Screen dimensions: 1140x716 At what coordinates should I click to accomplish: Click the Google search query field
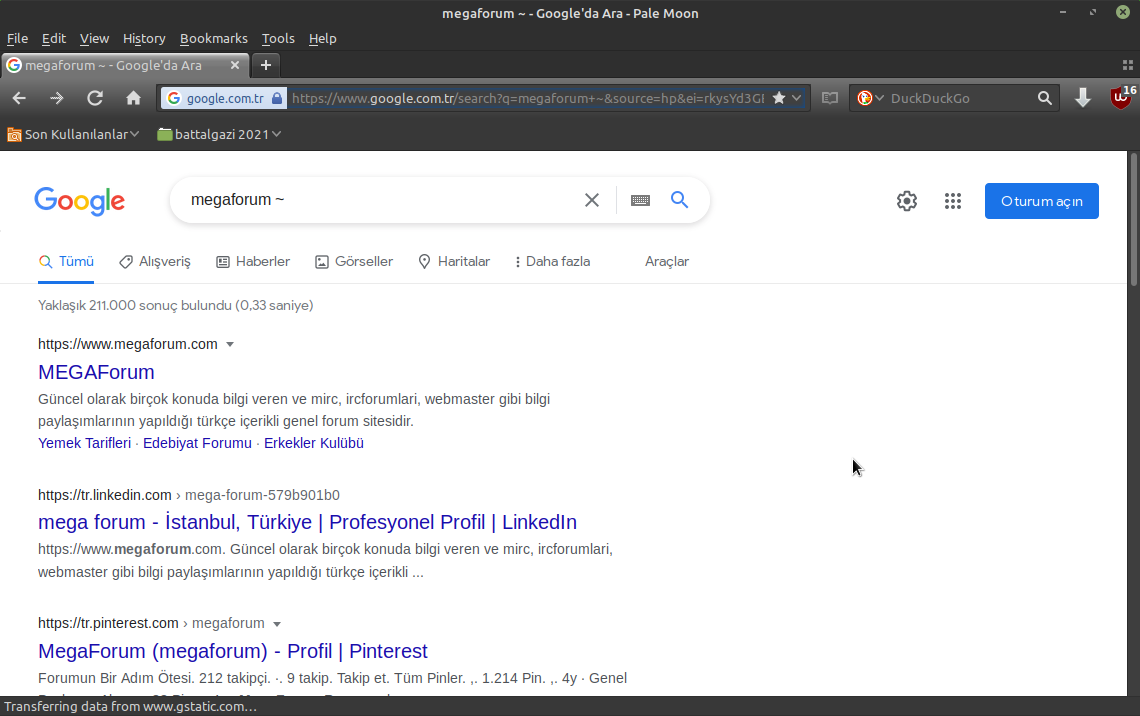coord(382,200)
